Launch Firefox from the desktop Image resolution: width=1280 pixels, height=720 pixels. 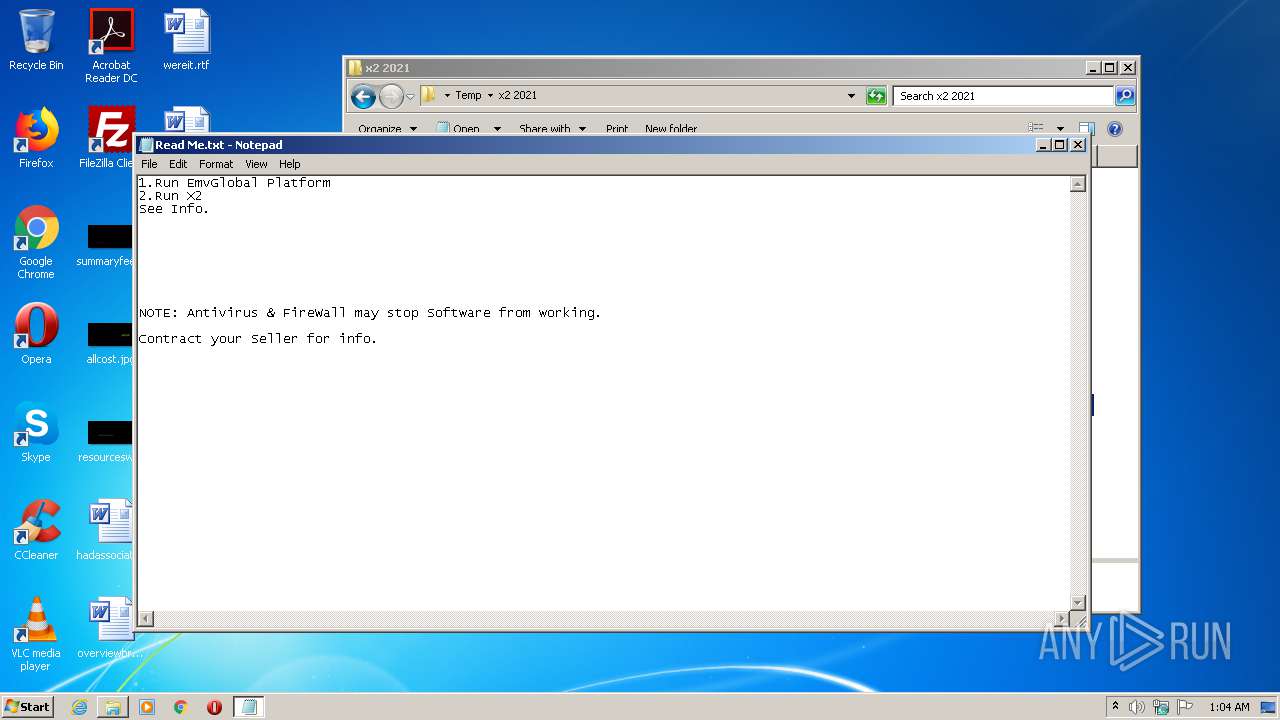36,138
